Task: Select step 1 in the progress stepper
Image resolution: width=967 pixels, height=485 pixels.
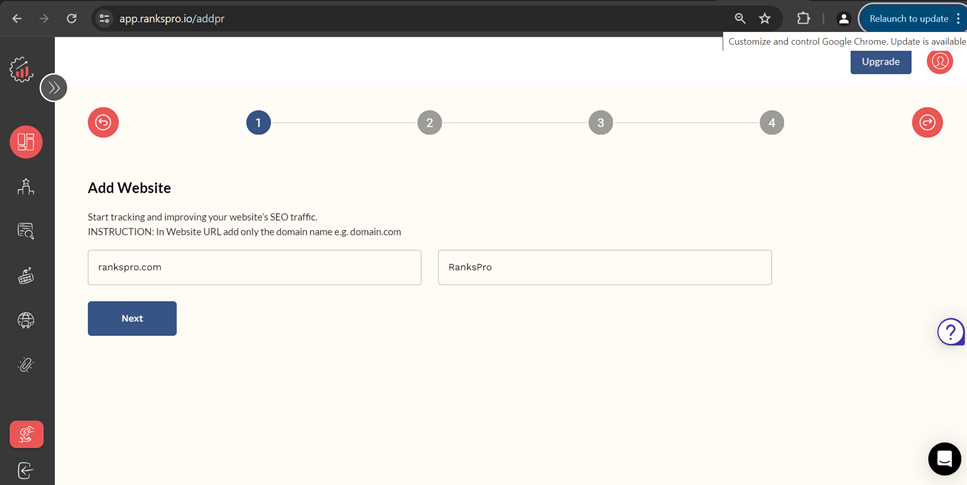Action: tap(258, 123)
